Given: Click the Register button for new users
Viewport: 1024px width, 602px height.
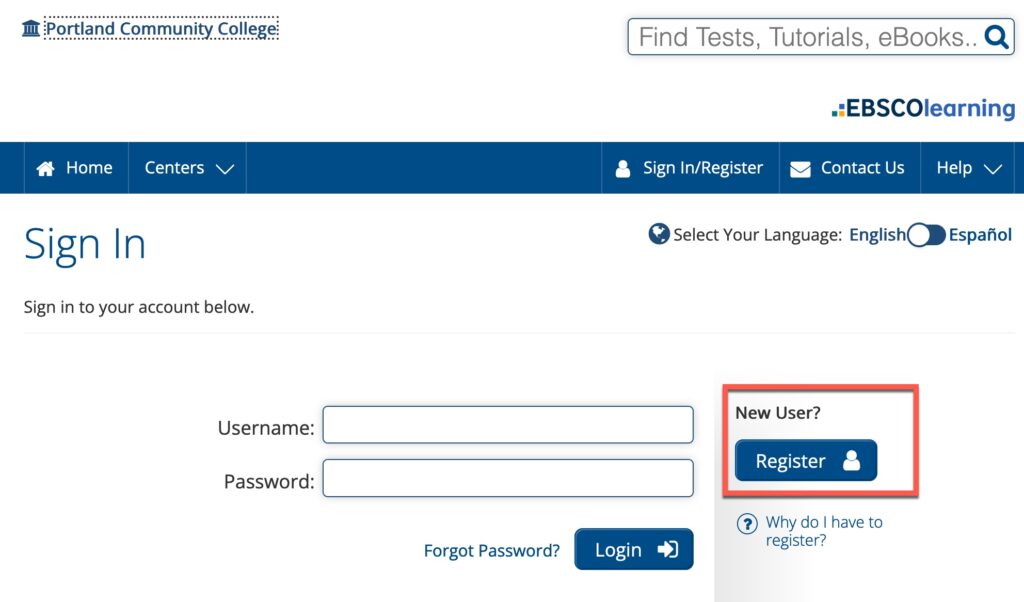Looking at the screenshot, I should 806,461.
